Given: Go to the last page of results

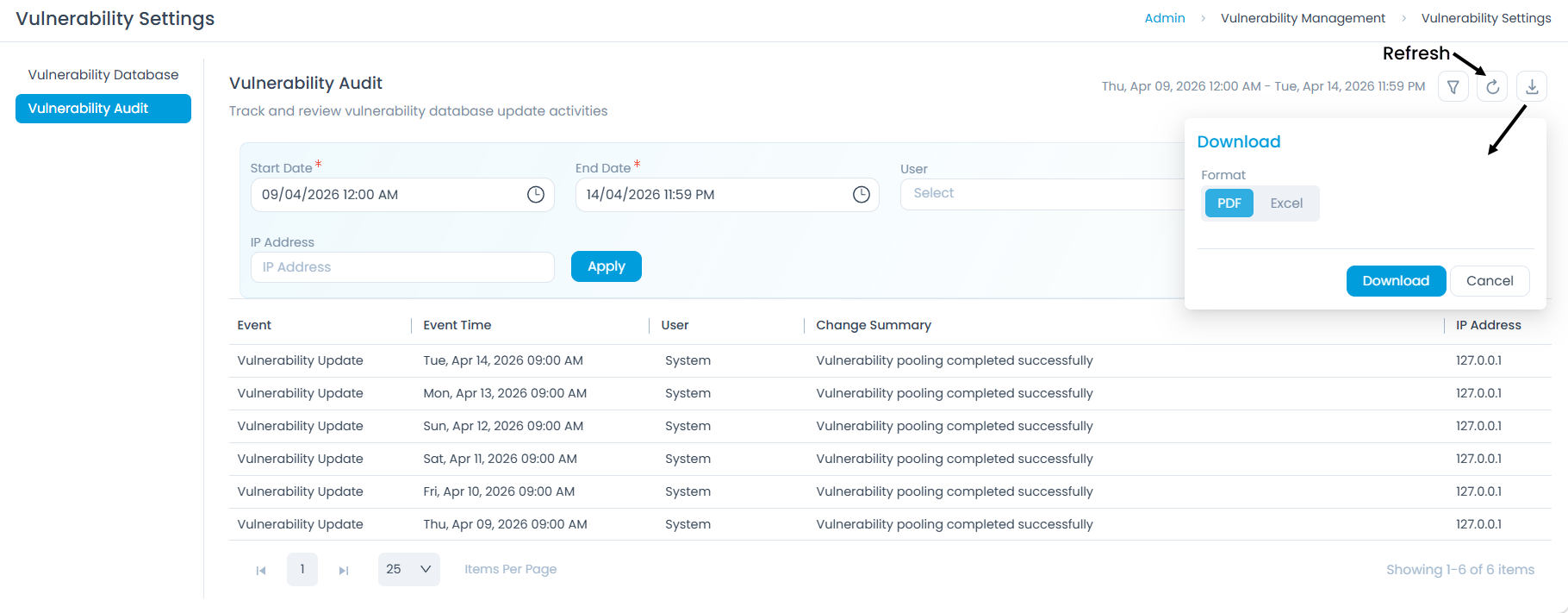Looking at the screenshot, I should (344, 570).
